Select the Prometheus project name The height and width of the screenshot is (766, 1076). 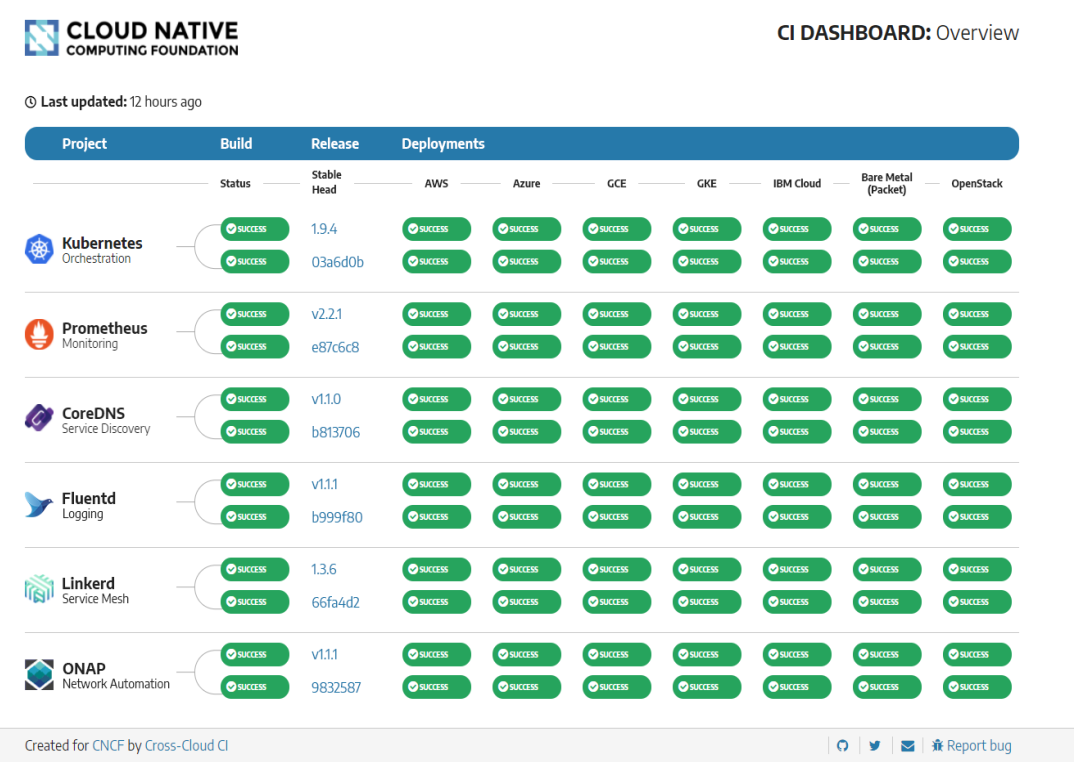coord(105,329)
